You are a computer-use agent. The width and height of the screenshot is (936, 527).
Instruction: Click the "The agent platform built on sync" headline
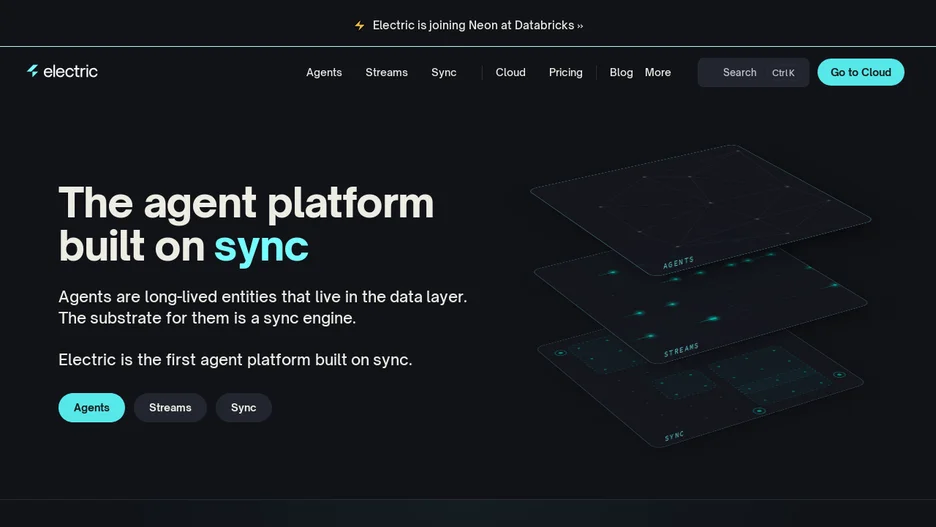pyautogui.click(x=246, y=224)
